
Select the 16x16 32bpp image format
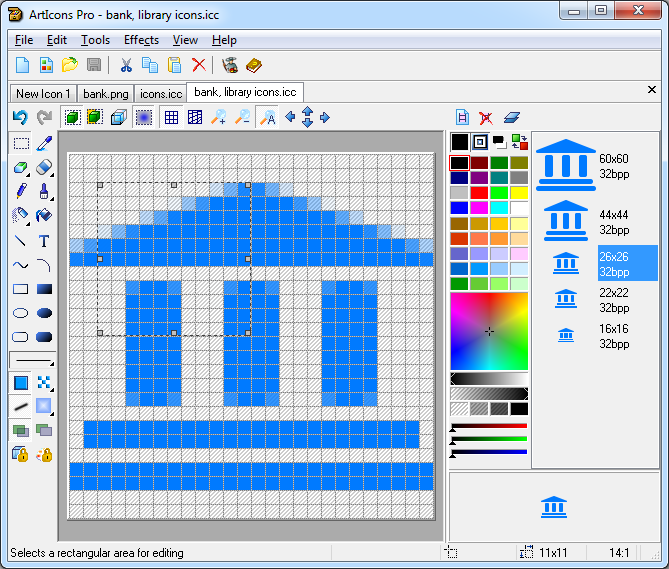596,336
